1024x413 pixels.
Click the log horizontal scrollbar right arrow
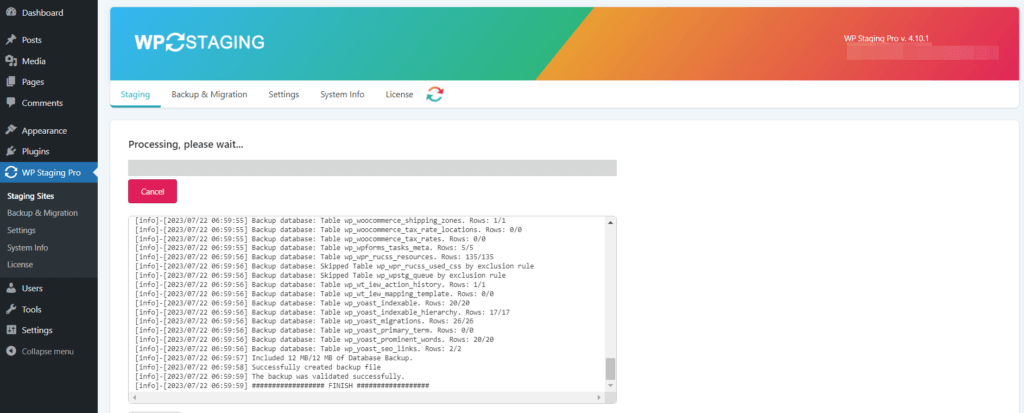pos(599,397)
